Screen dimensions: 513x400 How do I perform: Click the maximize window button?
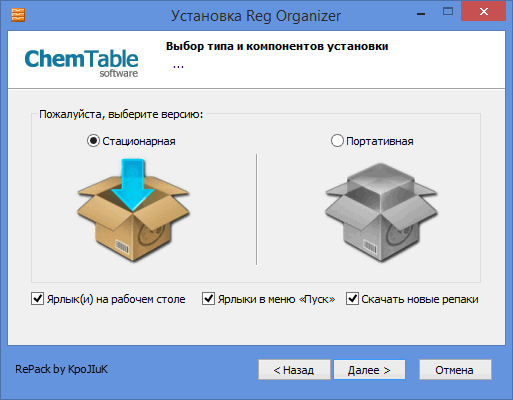[x=448, y=12]
